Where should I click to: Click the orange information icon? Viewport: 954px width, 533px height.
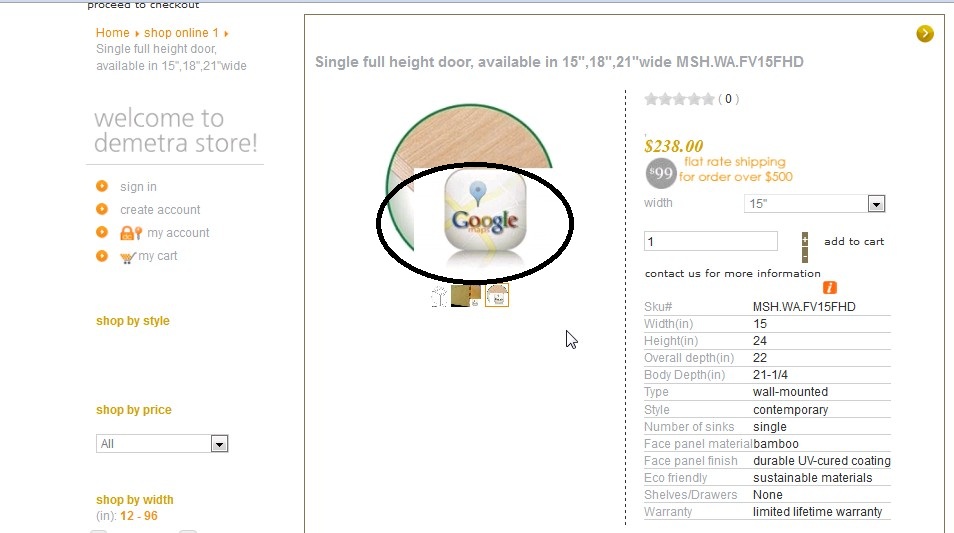[x=830, y=287]
